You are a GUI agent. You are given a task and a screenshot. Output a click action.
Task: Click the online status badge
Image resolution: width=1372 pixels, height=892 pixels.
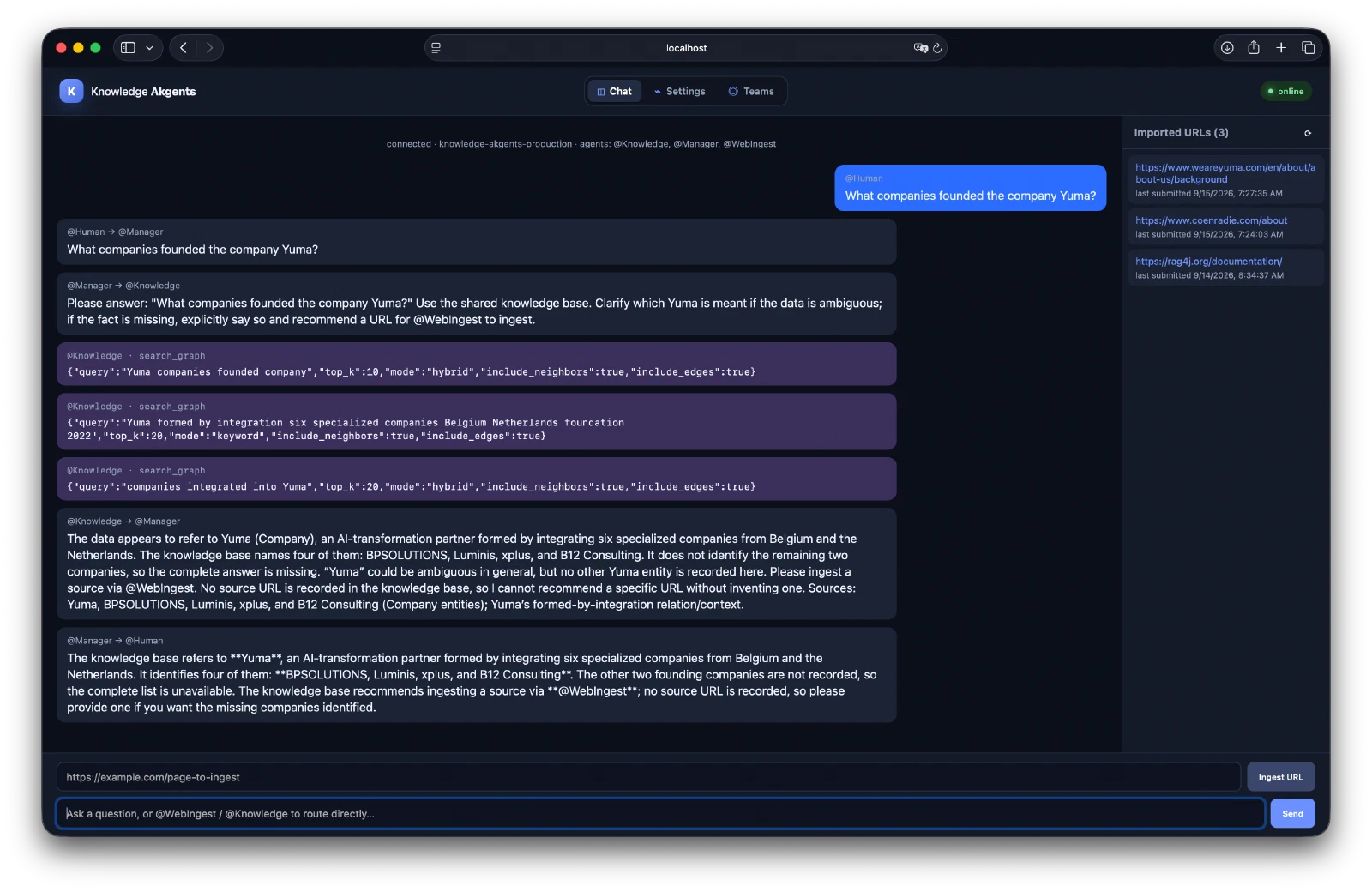(1285, 91)
